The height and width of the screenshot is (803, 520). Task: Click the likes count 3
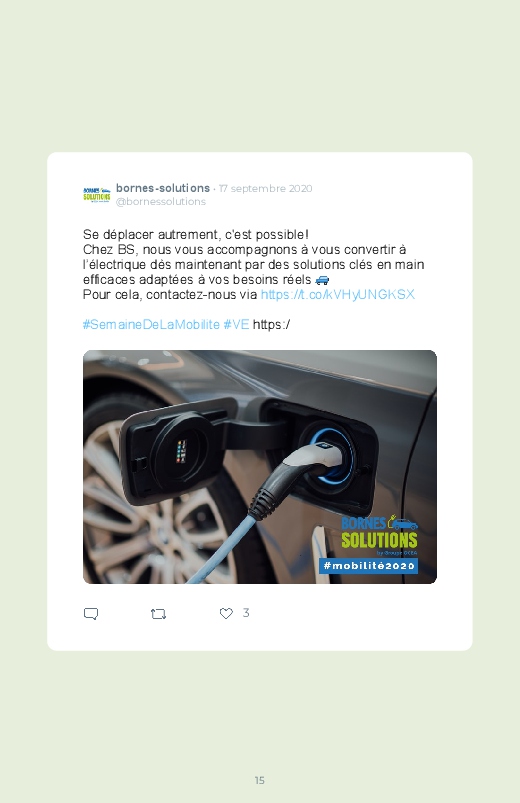pyautogui.click(x=246, y=612)
